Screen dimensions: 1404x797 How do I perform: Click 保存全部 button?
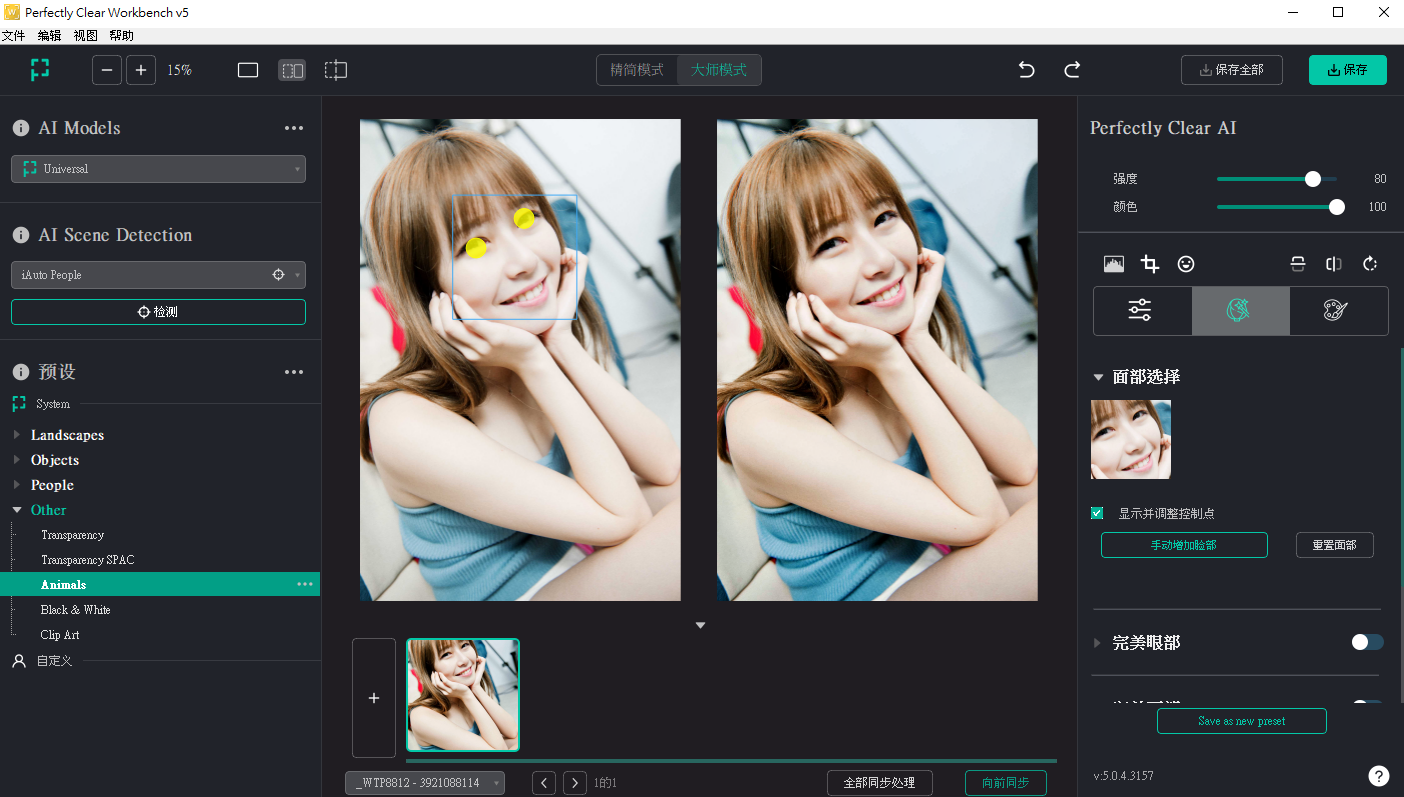click(1231, 70)
